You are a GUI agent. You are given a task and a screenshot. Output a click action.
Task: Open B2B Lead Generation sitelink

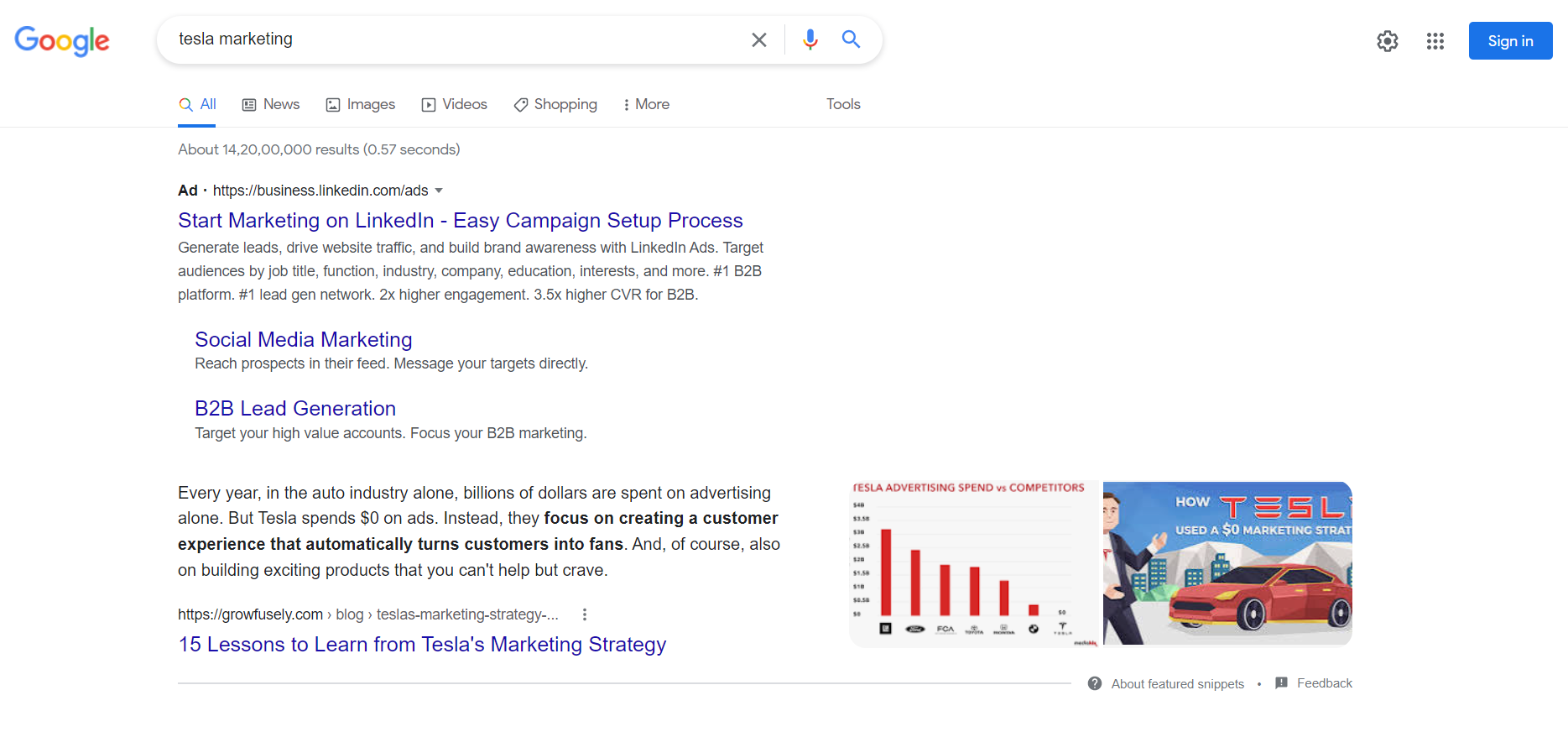pos(295,409)
